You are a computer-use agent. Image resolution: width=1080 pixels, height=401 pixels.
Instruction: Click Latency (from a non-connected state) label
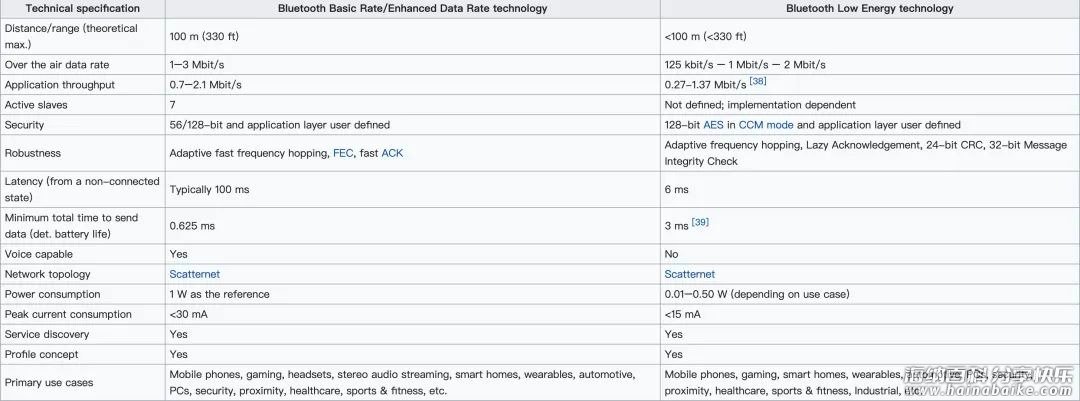pyautogui.click(x=82, y=189)
